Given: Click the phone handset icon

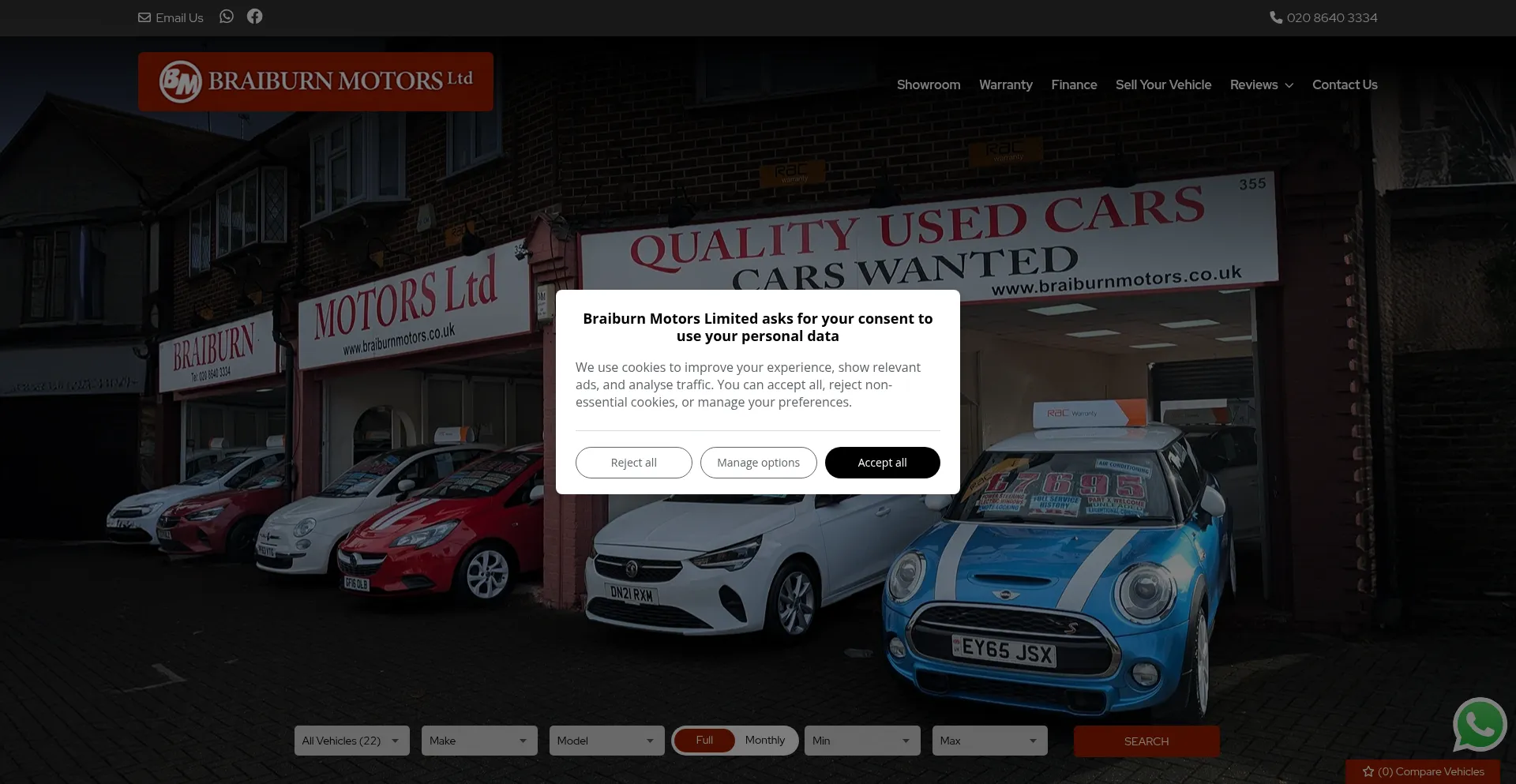Looking at the screenshot, I should coord(1276,17).
